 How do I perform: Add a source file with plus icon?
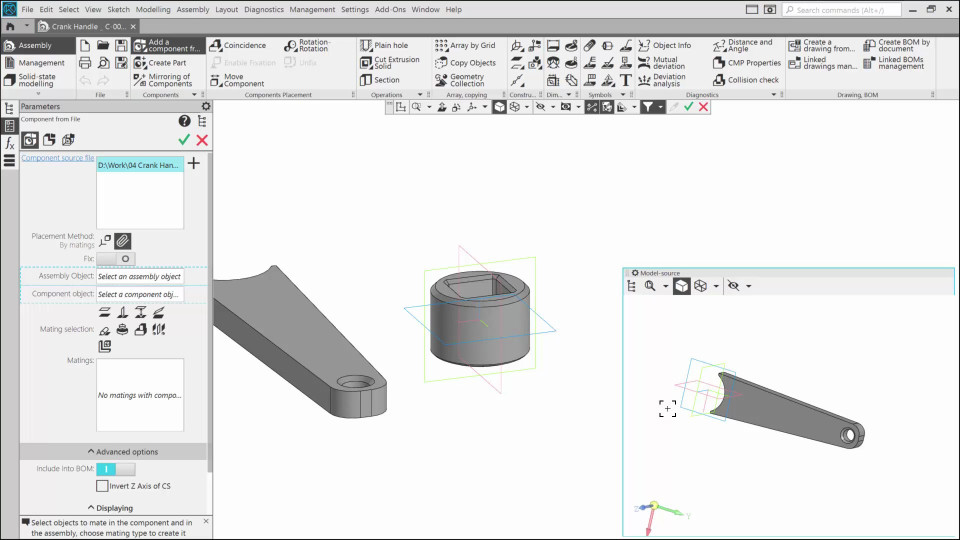click(194, 163)
